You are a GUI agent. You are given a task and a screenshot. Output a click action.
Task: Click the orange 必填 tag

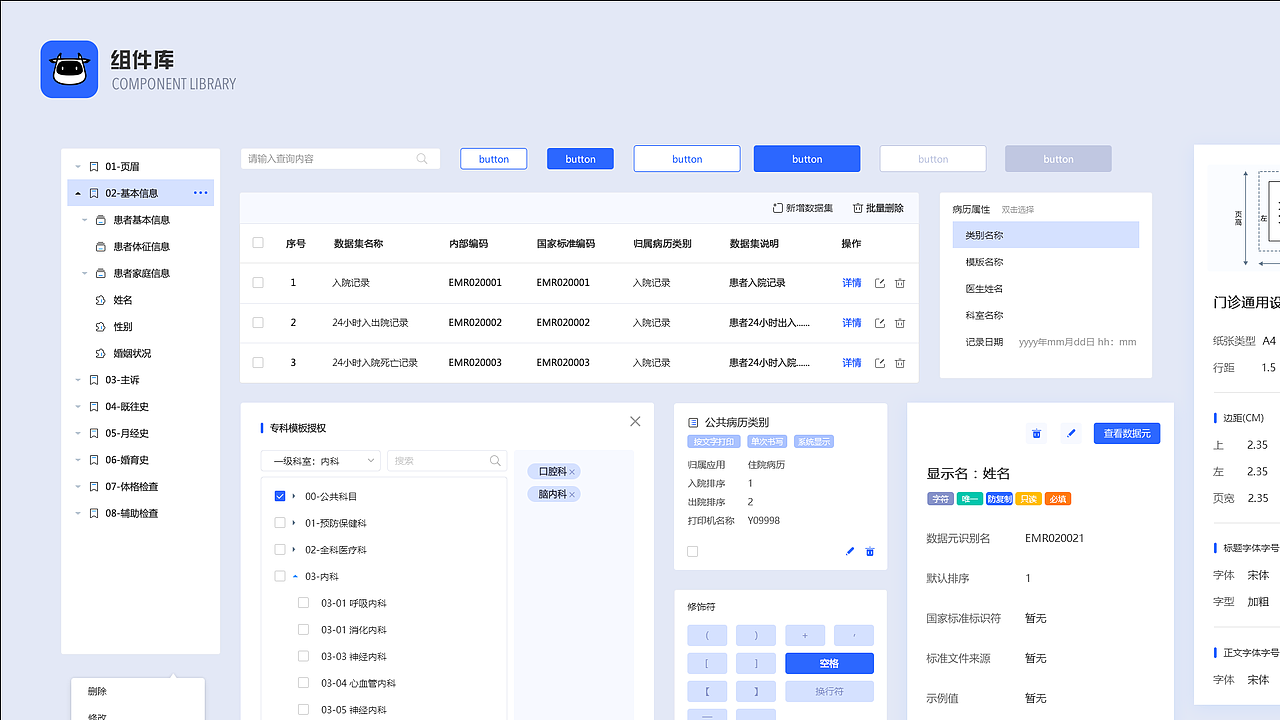point(1058,498)
